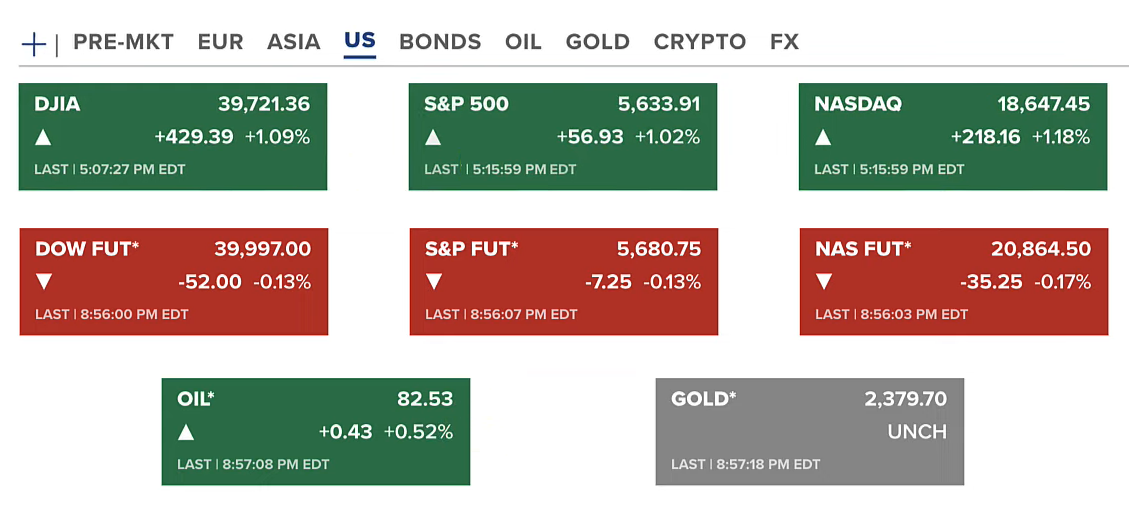Select the ASIA tab
1129x505 pixels.
point(293,42)
